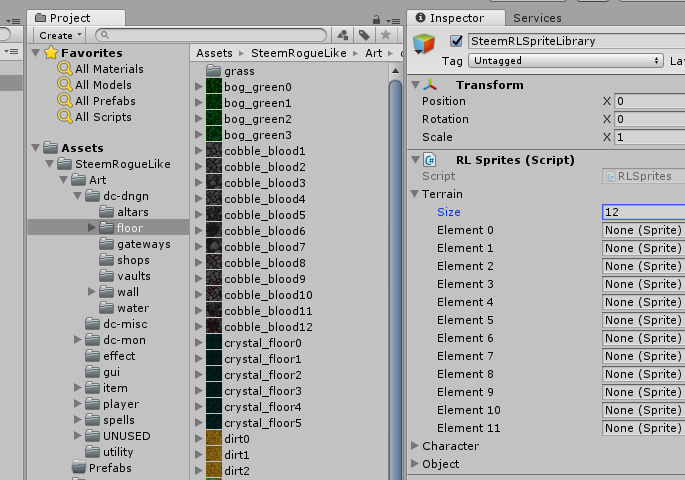This screenshot has height=480, width=685.
Task: Expand the bog_green1 sprite asset
Action: tap(199, 103)
